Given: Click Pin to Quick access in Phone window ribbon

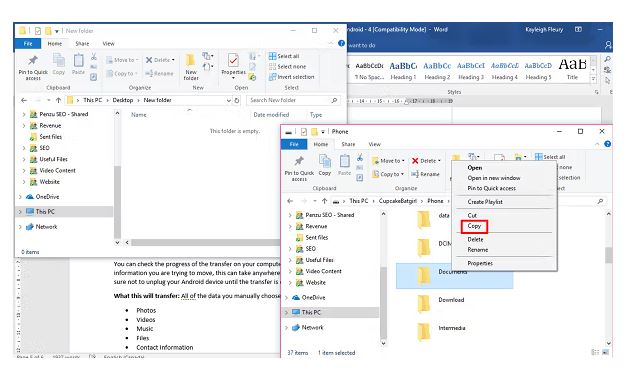Looking at the screenshot, I should 299,169.
